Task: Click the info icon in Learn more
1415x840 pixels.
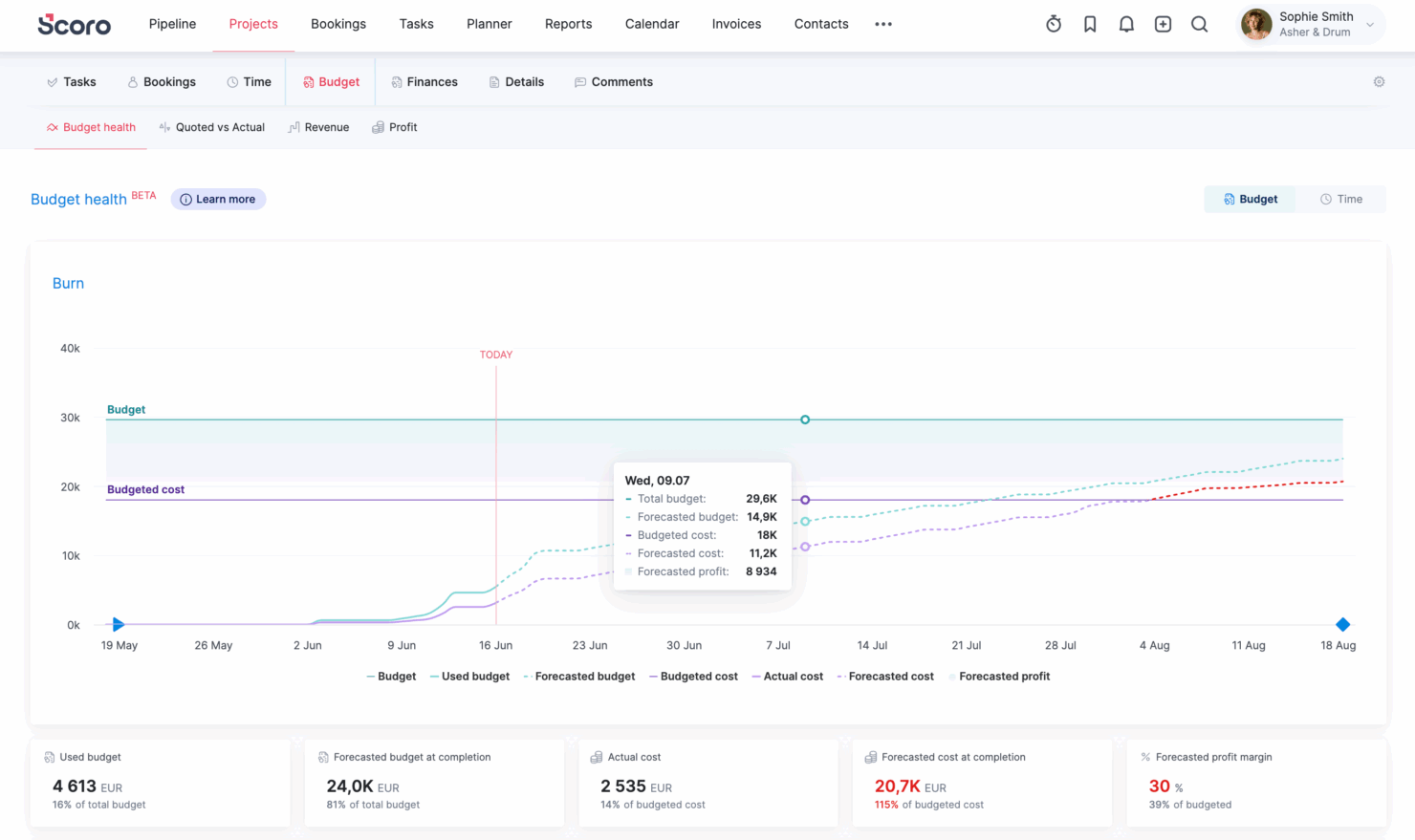Action: coord(185,200)
